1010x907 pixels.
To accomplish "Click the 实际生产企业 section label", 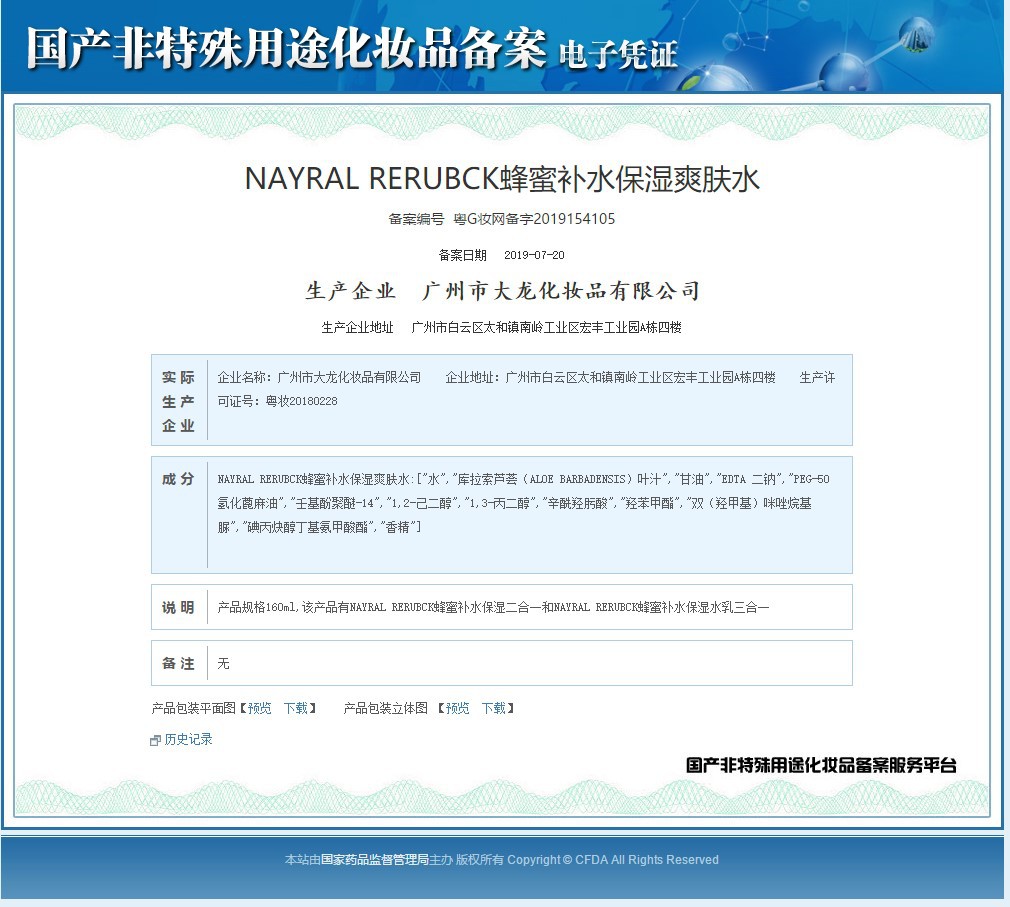I will [x=179, y=401].
